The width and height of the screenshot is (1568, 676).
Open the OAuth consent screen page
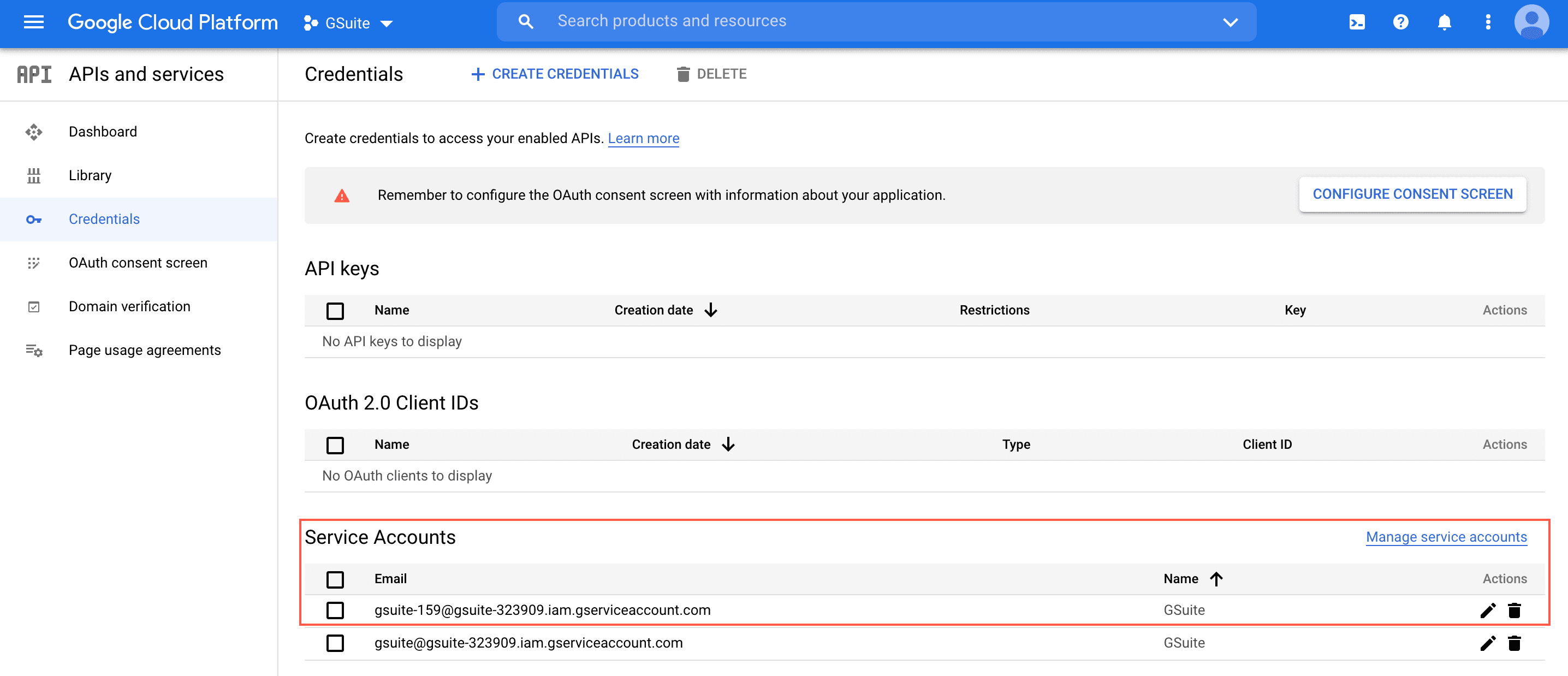point(138,263)
